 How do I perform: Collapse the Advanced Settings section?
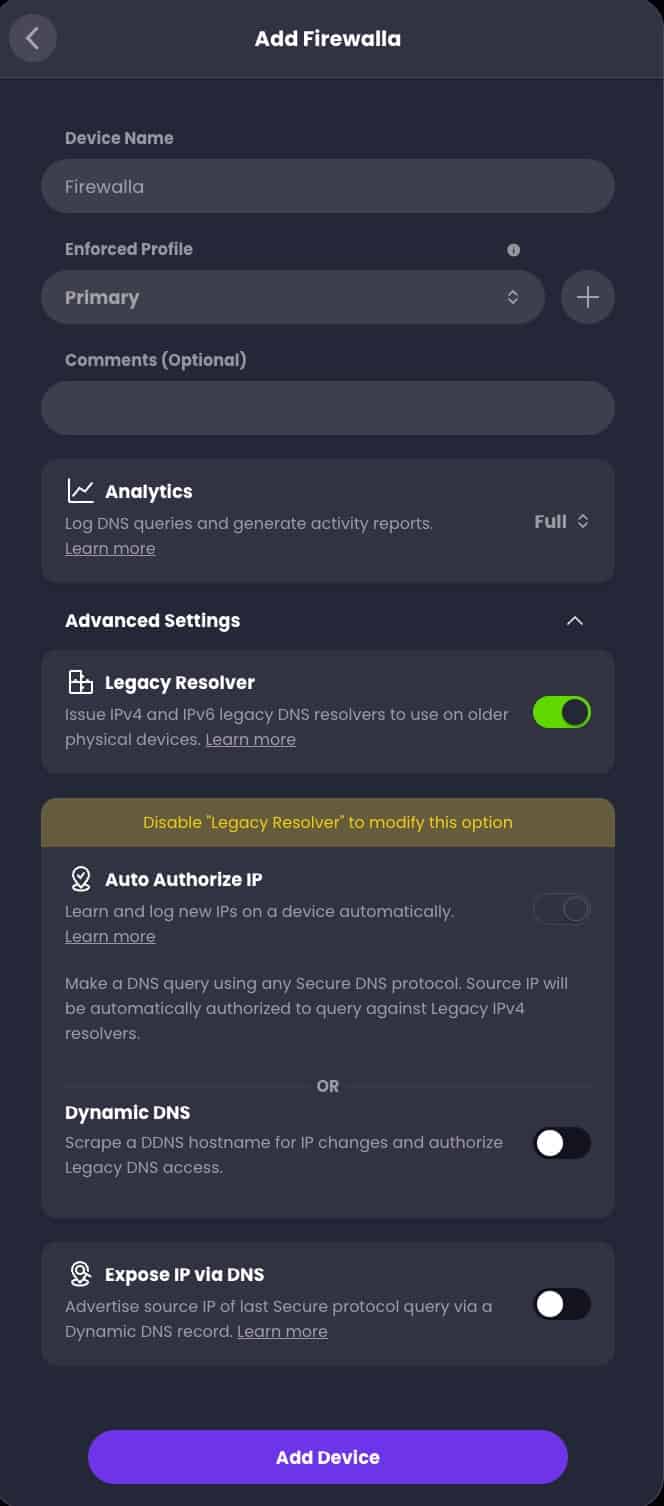tap(574, 621)
